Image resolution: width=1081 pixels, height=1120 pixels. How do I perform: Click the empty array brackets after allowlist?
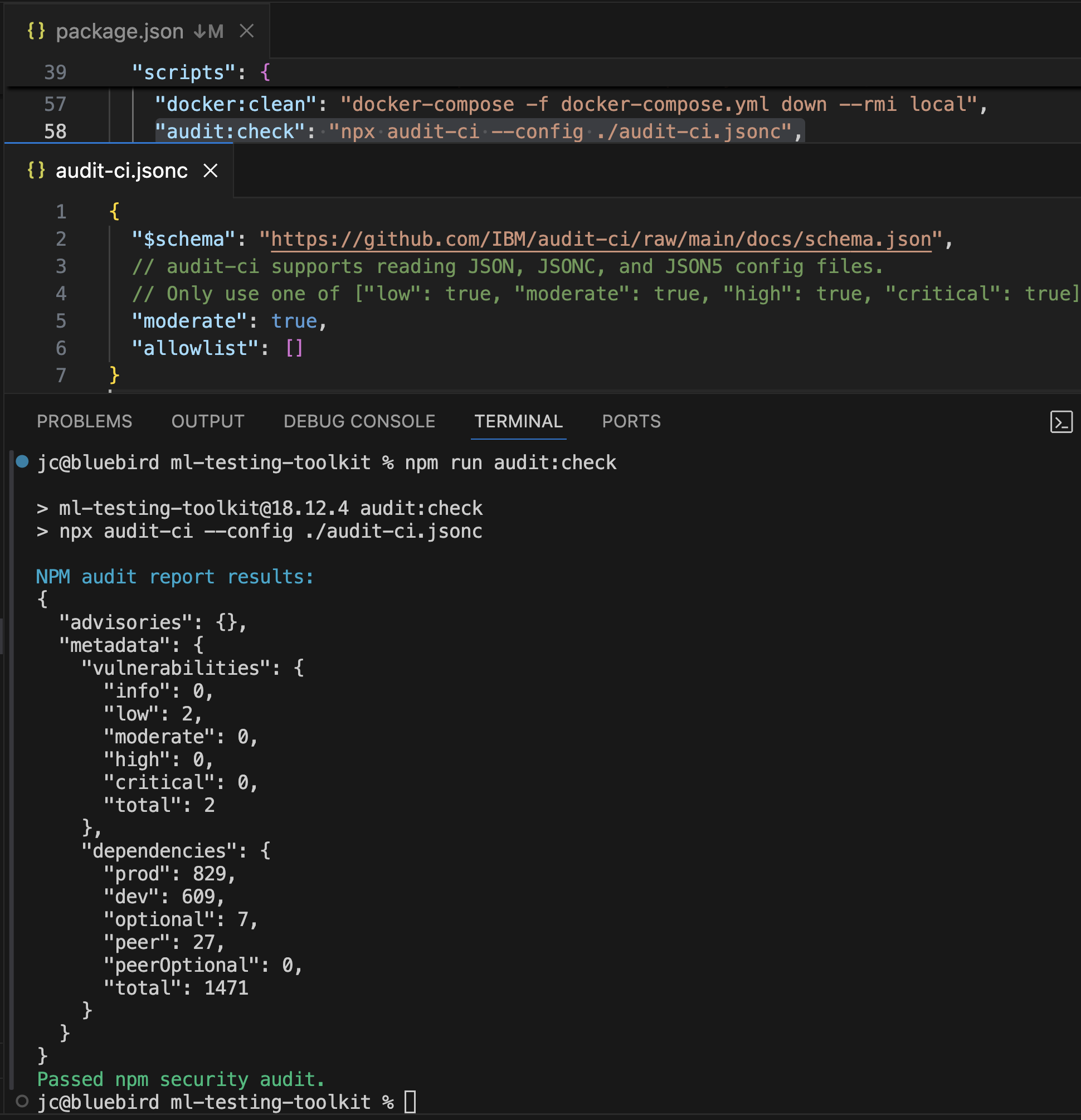pos(294,348)
